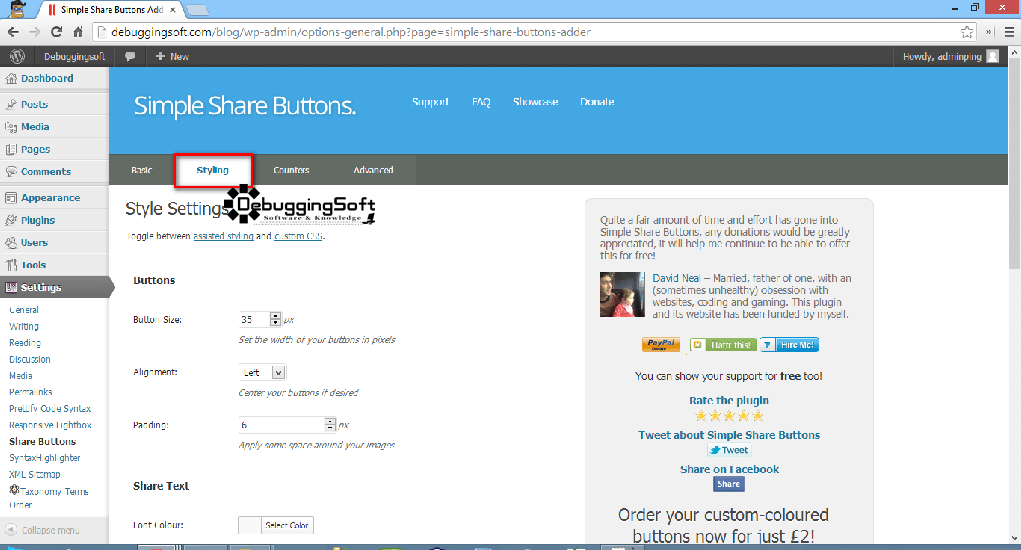Switch to the Advanced tab
1021x550 pixels.
[x=373, y=170]
